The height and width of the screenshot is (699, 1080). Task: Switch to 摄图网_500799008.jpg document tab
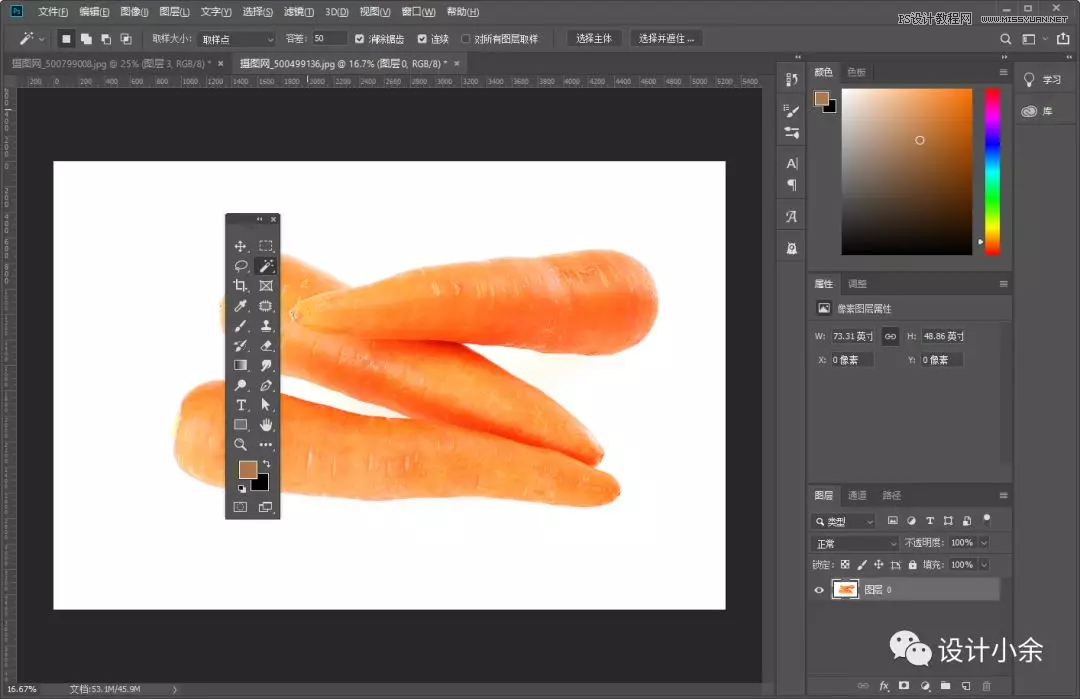pos(112,63)
